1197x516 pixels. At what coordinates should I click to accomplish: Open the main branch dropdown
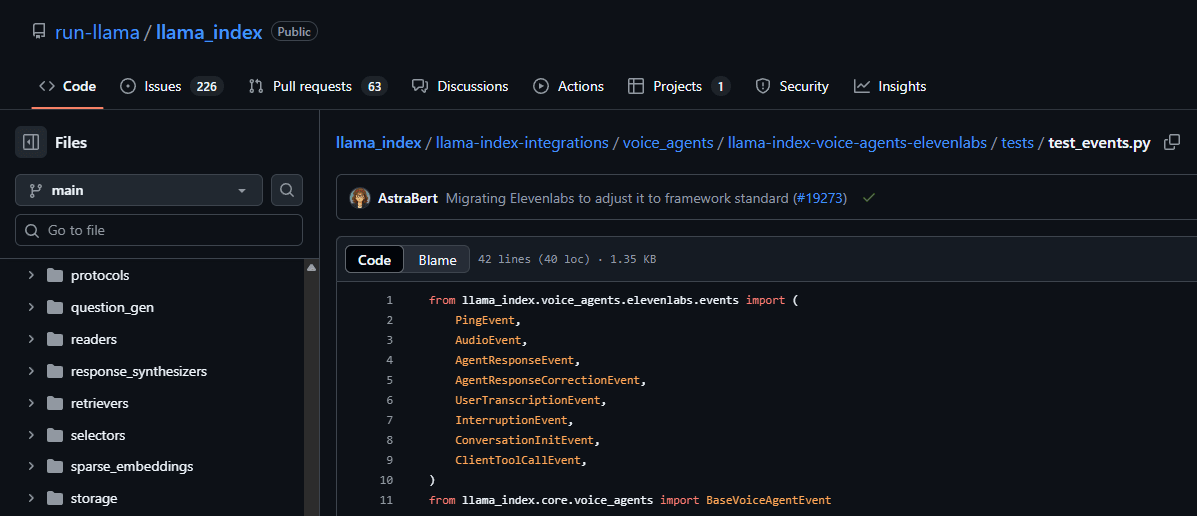pyautogui.click(x=139, y=190)
